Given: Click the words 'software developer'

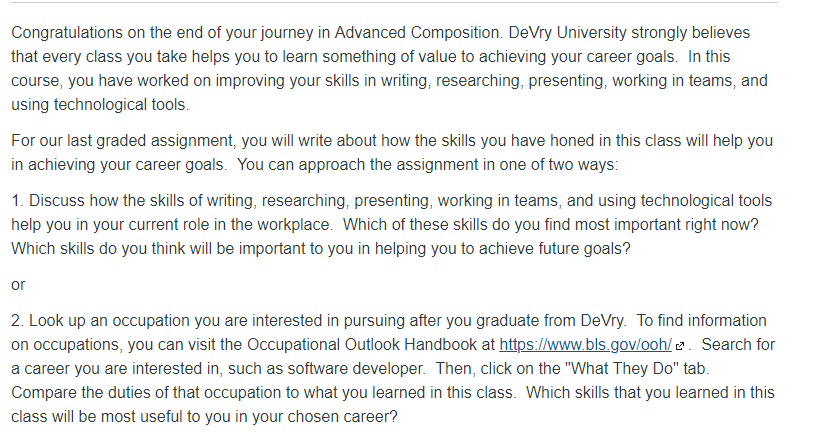Looking at the screenshot, I should [x=356, y=368].
